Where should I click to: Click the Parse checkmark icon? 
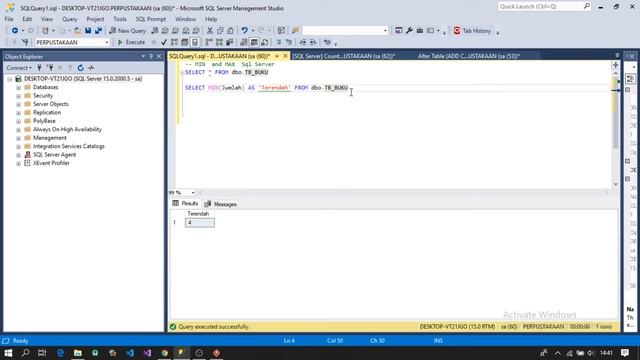(x=164, y=42)
